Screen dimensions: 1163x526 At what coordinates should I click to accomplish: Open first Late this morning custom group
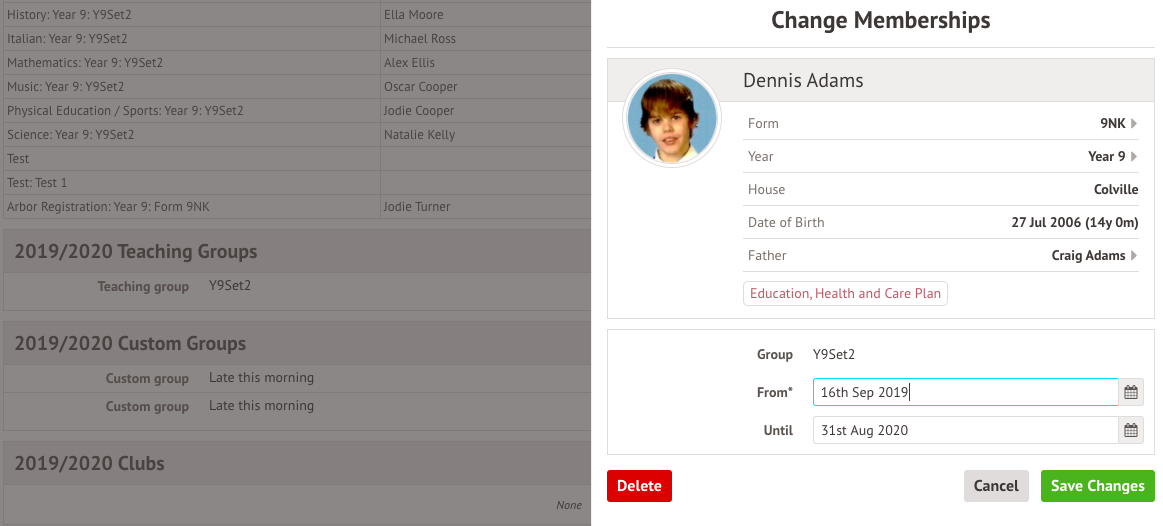point(261,378)
